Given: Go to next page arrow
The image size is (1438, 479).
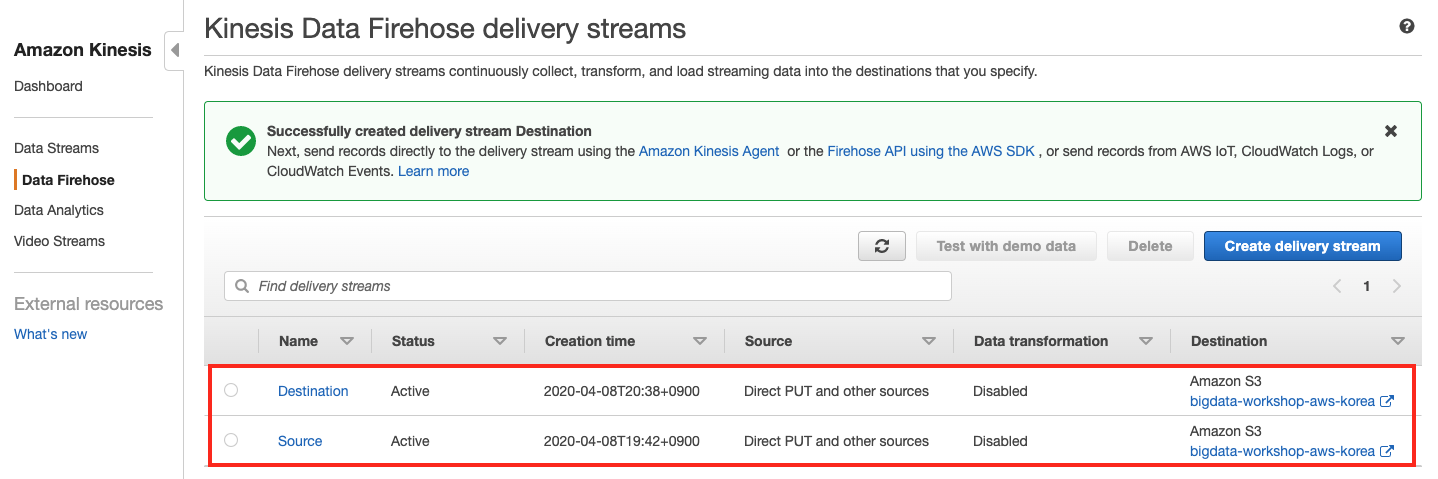Looking at the screenshot, I should tap(1397, 286).
